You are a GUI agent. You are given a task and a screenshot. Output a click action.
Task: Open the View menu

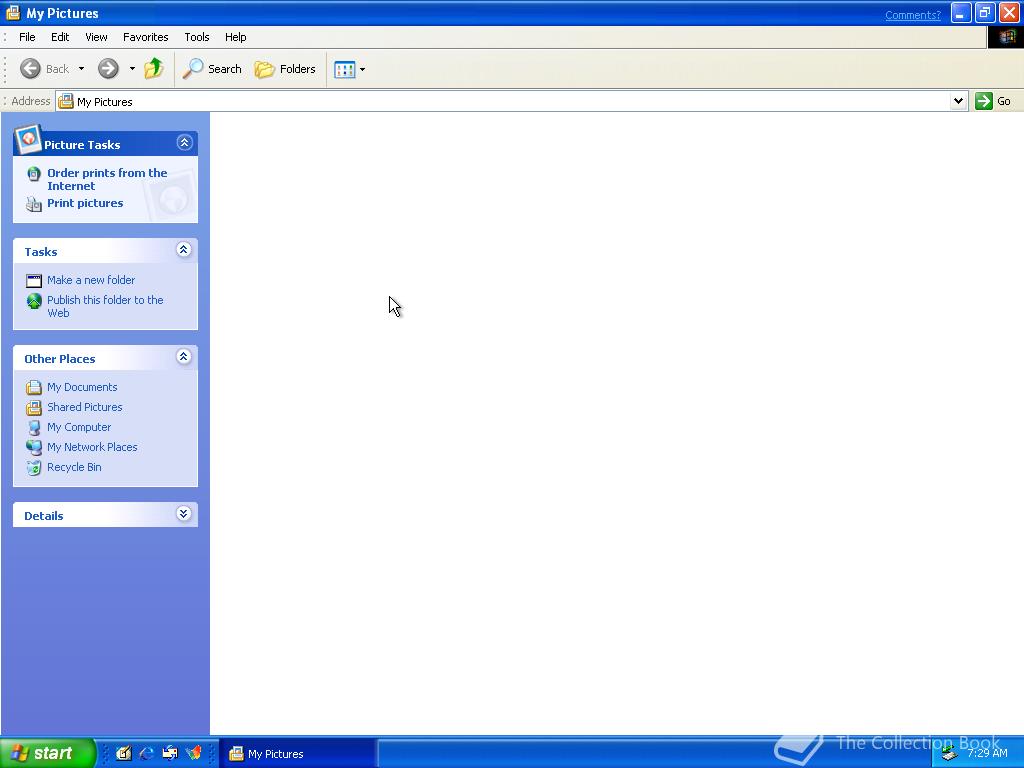pyautogui.click(x=96, y=37)
